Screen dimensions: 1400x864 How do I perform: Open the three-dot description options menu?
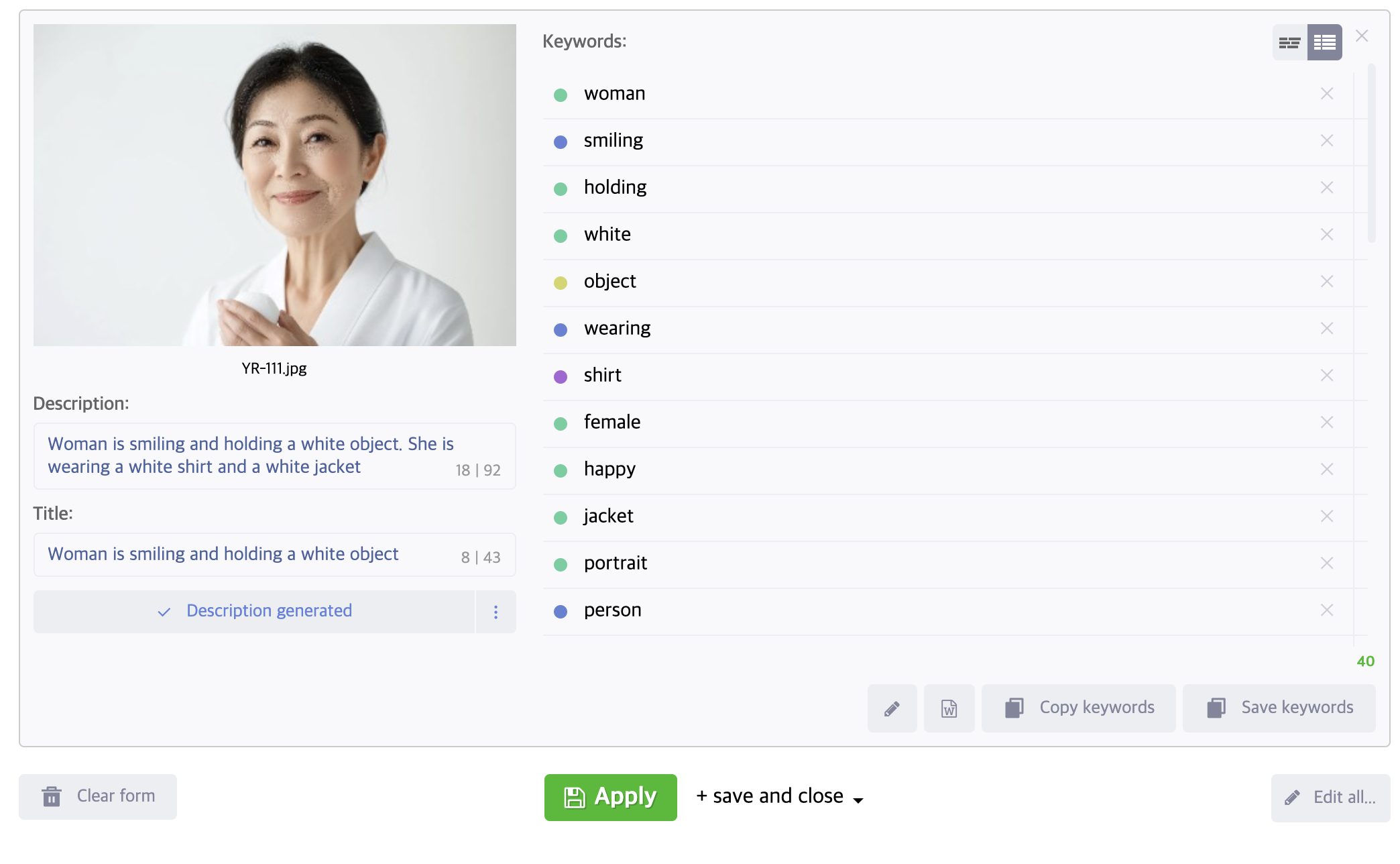pyautogui.click(x=495, y=612)
